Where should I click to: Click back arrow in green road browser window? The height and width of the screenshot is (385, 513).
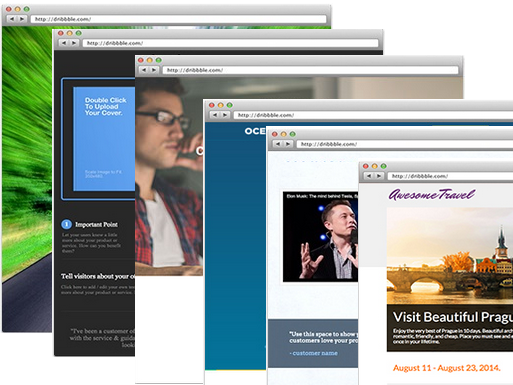[x=12, y=19]
